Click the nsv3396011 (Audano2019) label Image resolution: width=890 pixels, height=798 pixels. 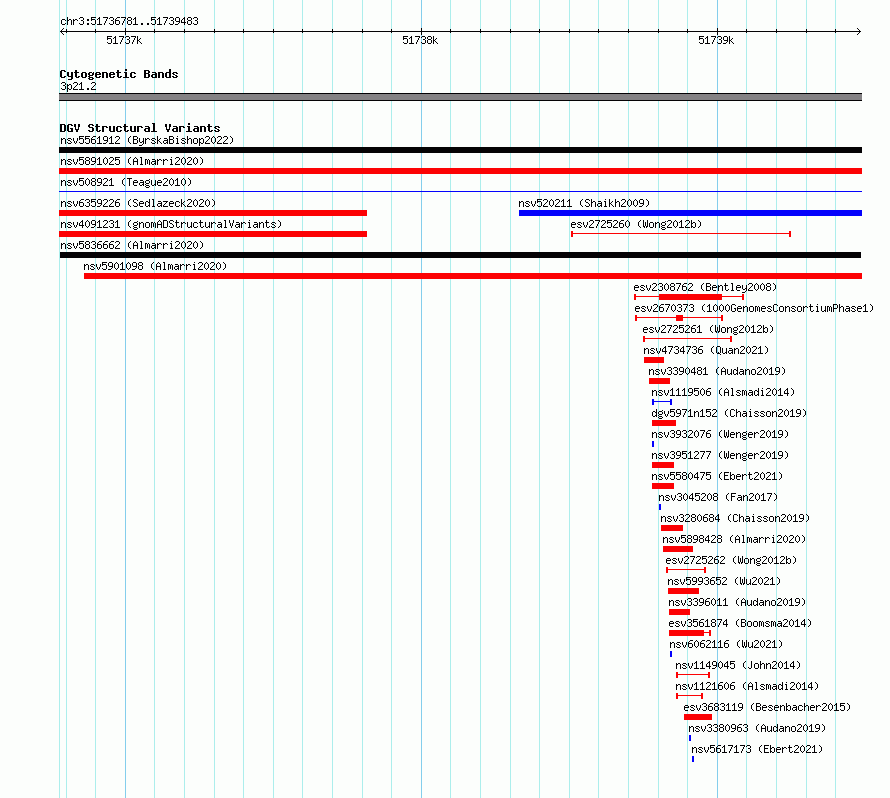[x=737, y=602]
